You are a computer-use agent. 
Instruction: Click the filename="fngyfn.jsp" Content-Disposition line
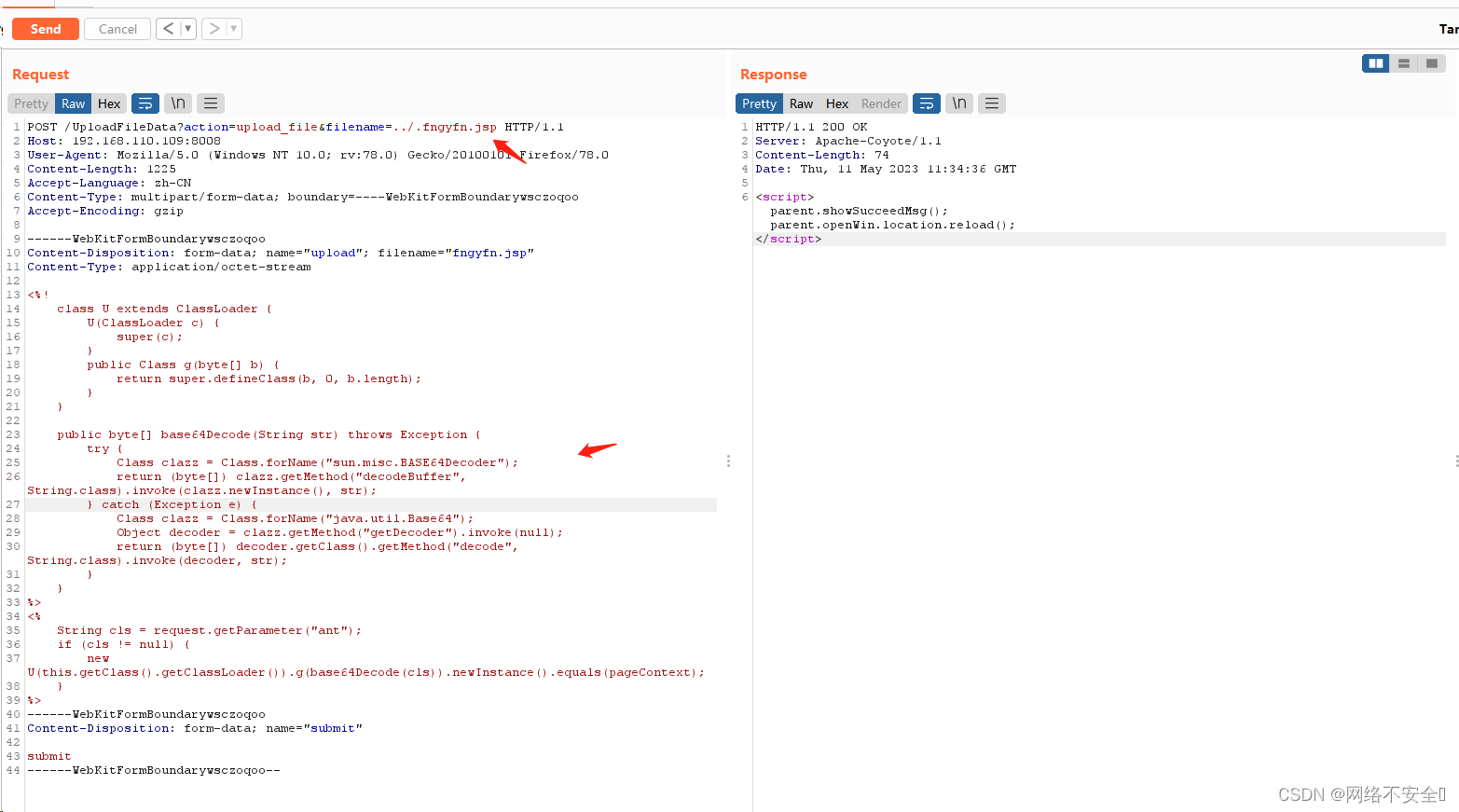click(x=281, y=253)
